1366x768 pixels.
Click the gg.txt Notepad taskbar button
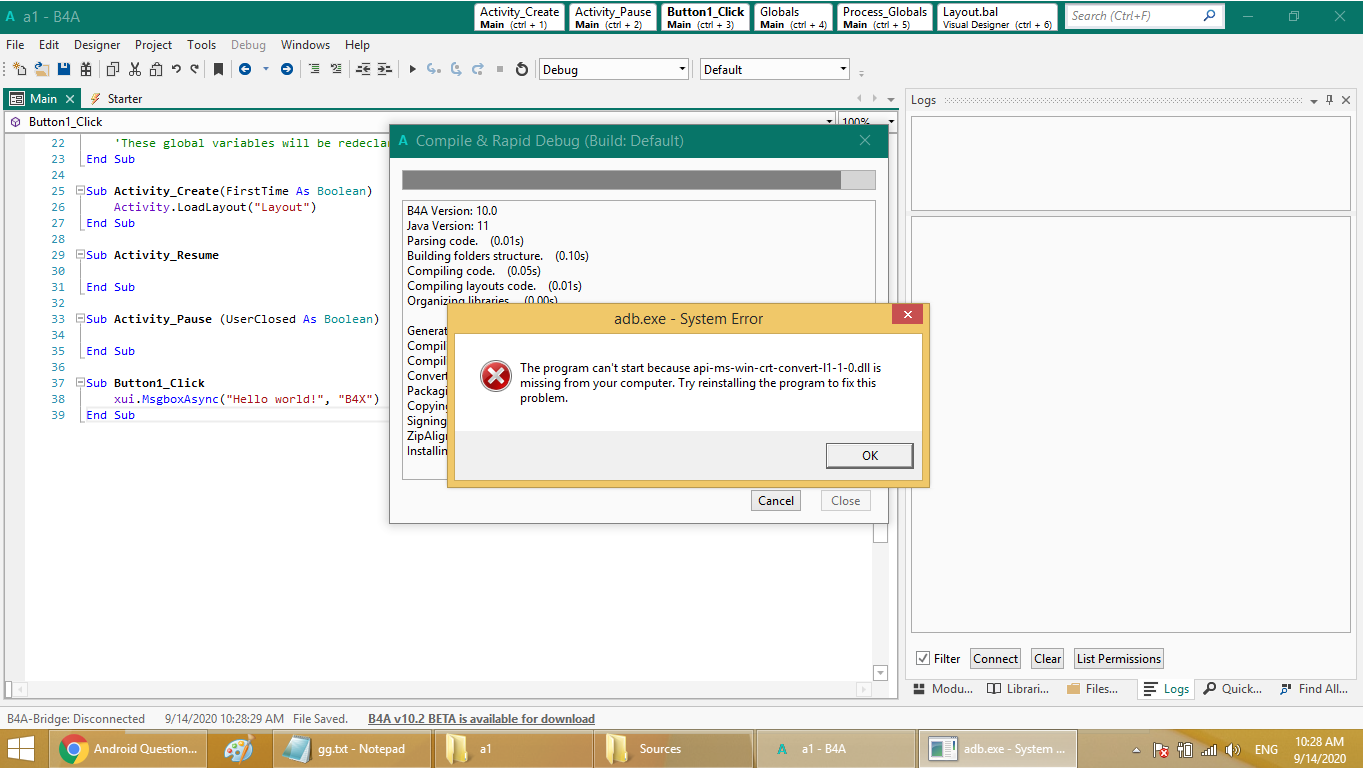click(352, 749)
